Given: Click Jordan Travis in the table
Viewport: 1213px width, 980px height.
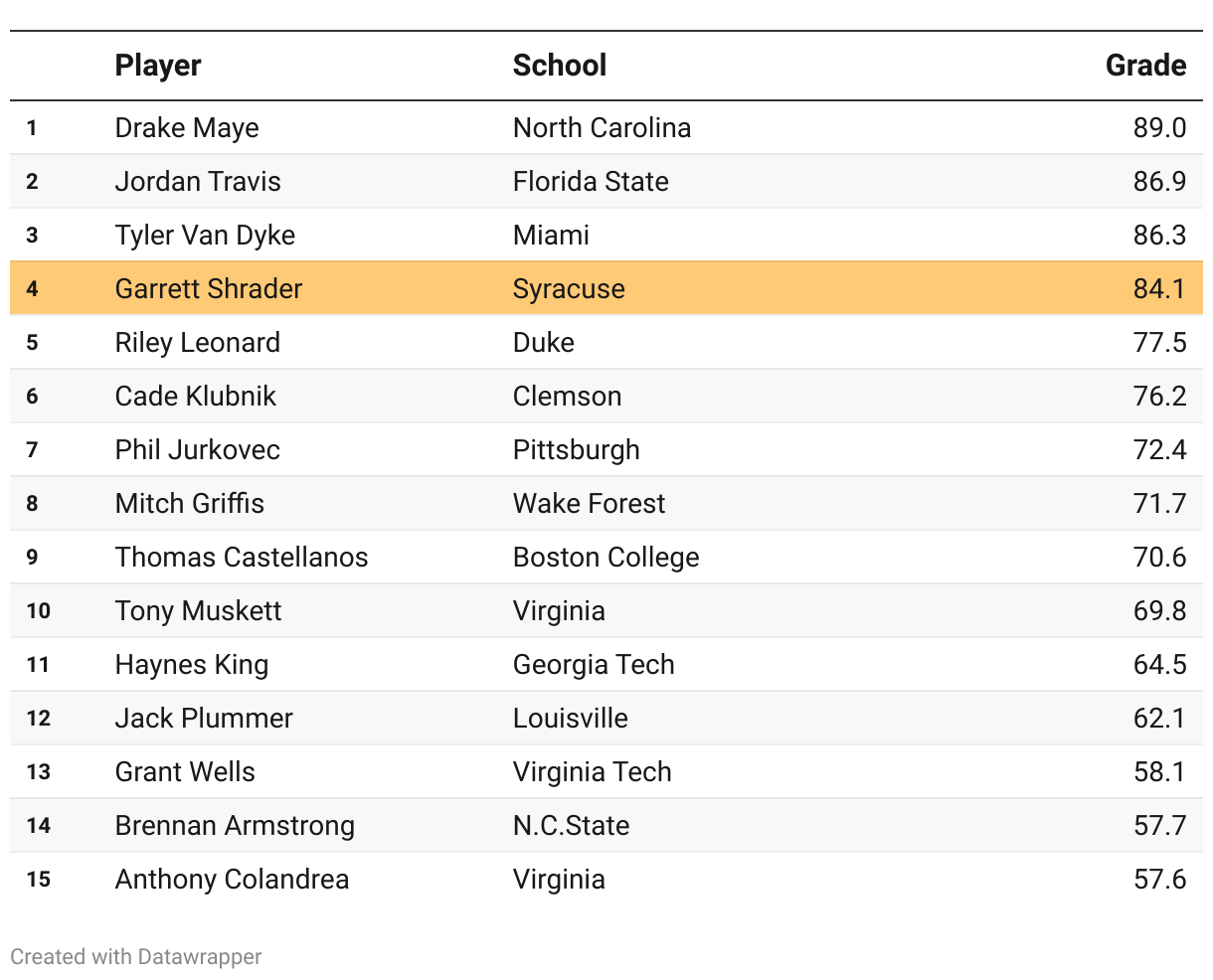Looking at the screenshot, I should coord(198,182).
